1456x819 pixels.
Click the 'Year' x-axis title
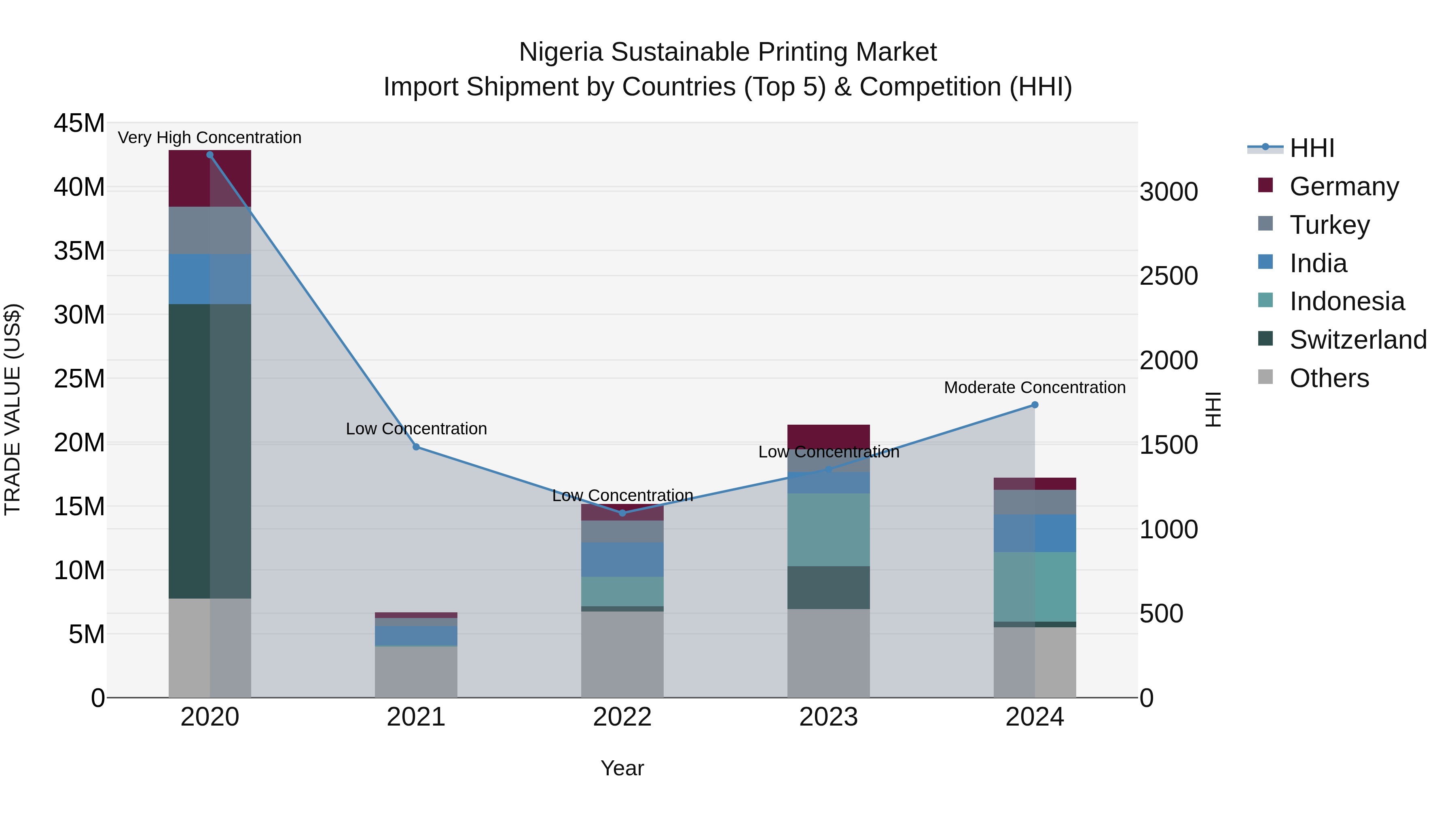click(622, 769)
